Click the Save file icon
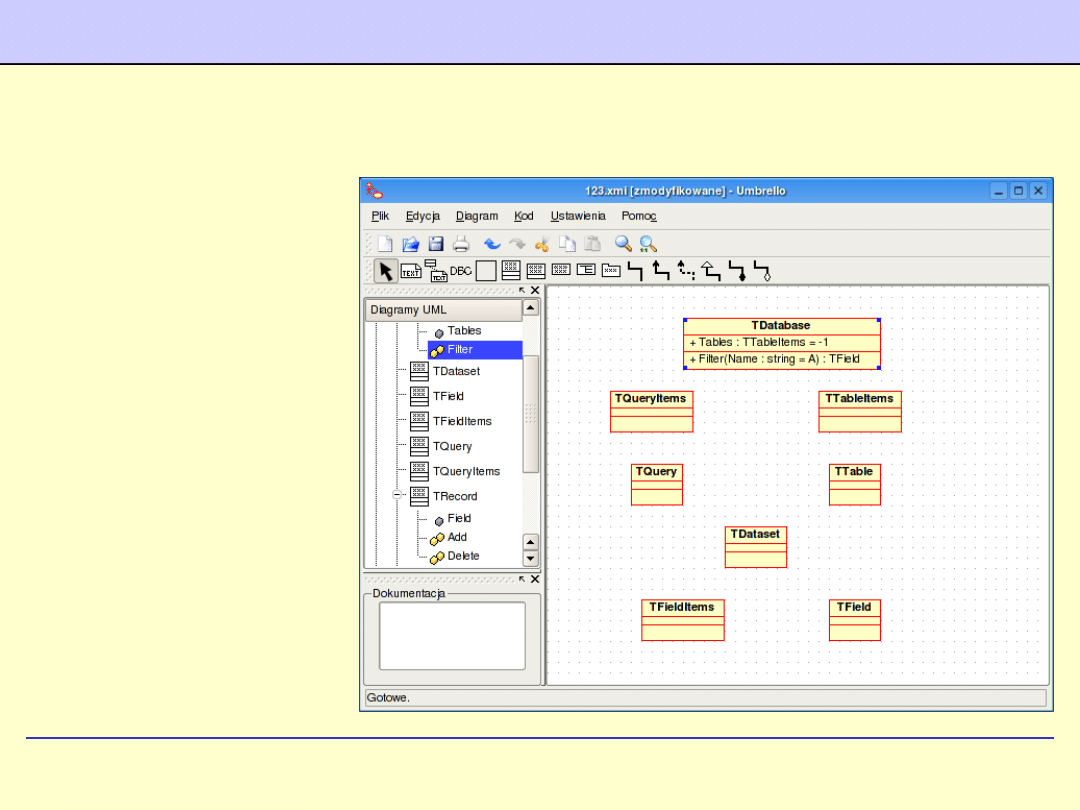Image resolution: width=1080 pixels, height=810 pixels. [x=436, y=243]
